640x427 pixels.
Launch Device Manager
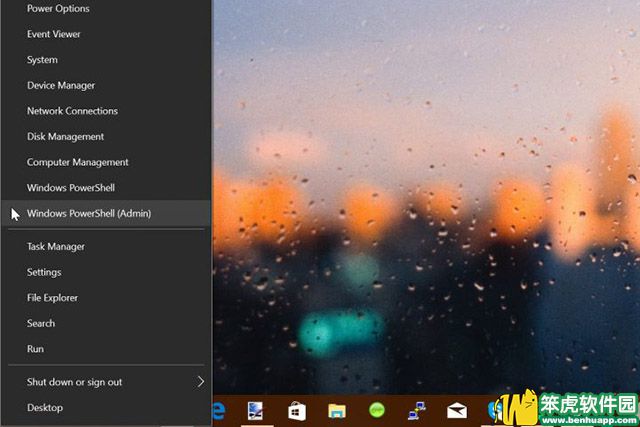click(x=106, y=85)
